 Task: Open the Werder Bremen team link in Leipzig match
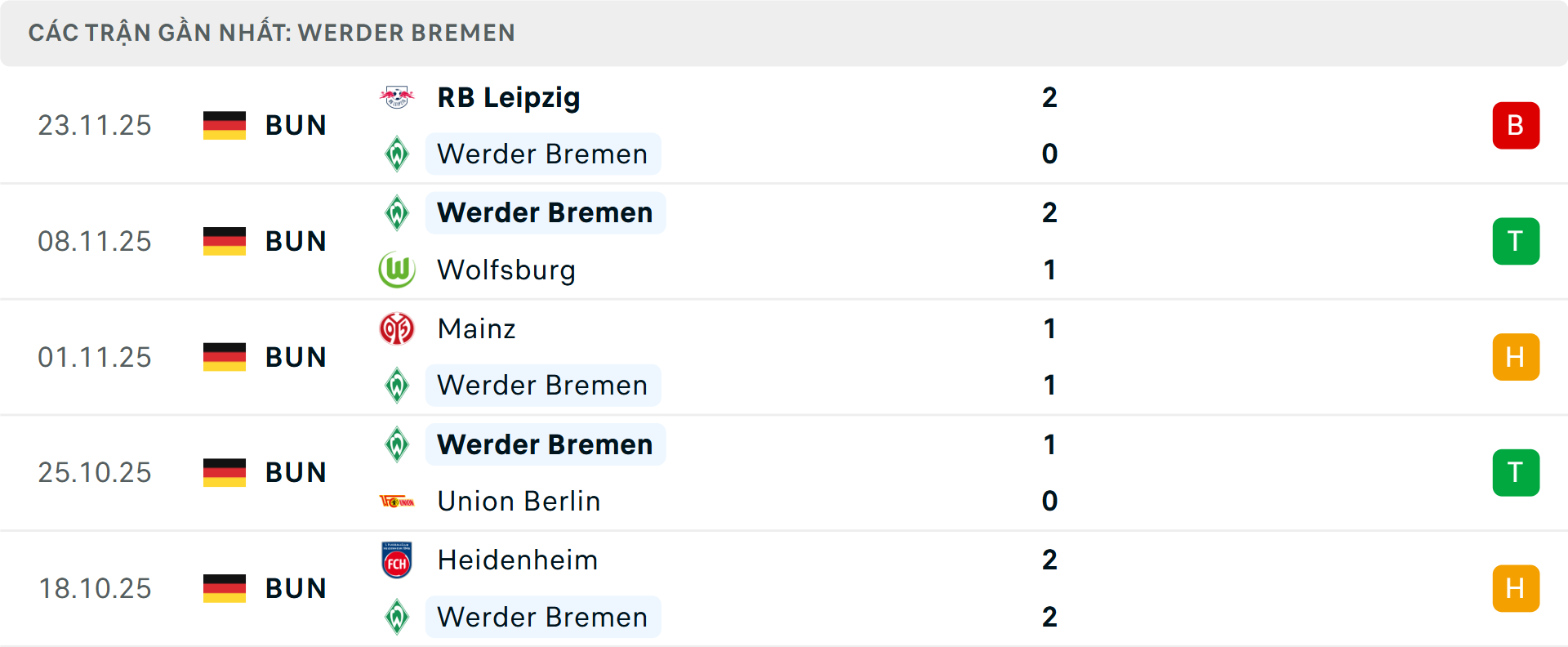(x=542, y=154)
